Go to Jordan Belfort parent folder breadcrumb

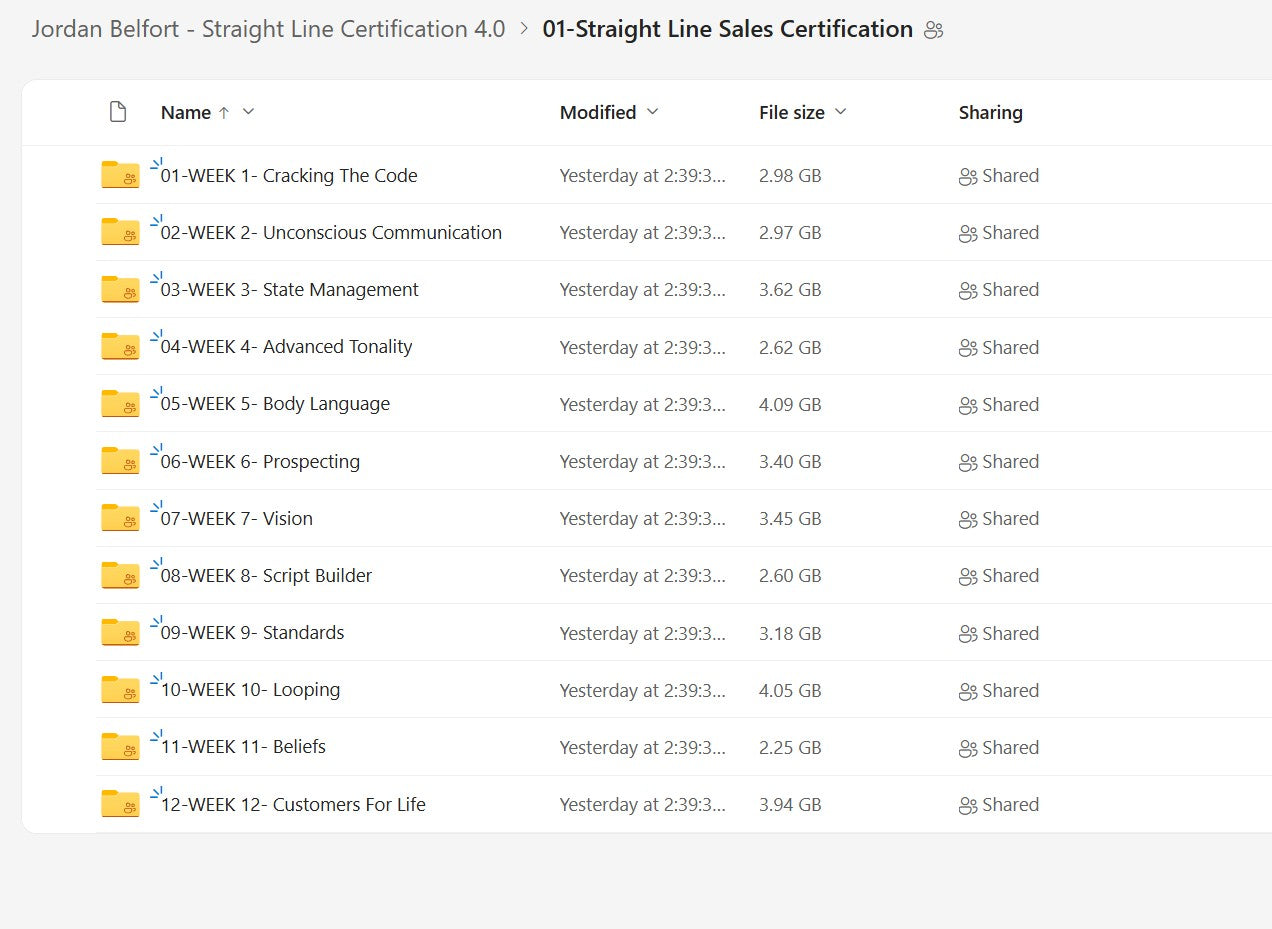coord(268,29)
